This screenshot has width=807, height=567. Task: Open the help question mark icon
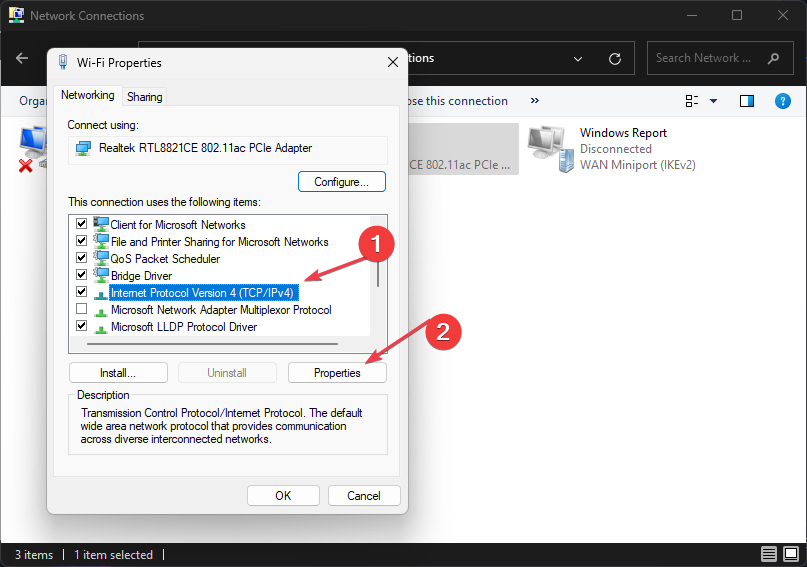click(782, 101)
